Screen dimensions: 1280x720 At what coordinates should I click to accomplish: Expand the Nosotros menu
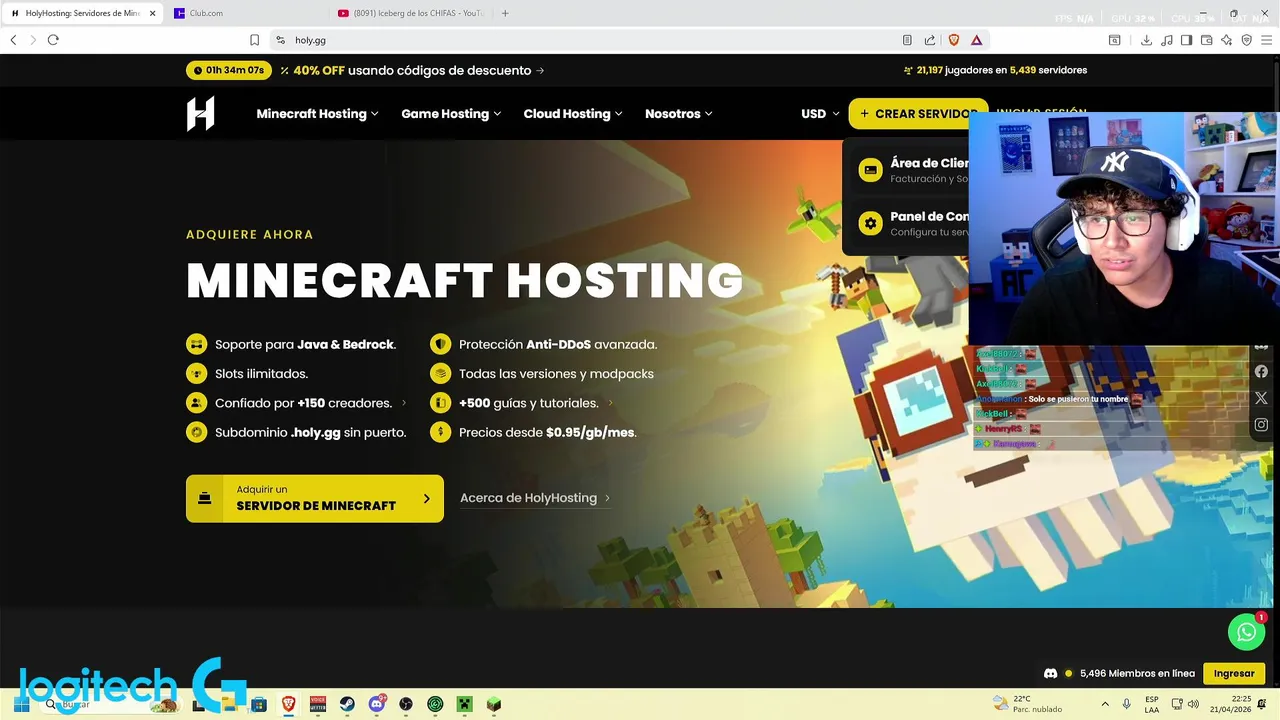(x=678, y=114)
